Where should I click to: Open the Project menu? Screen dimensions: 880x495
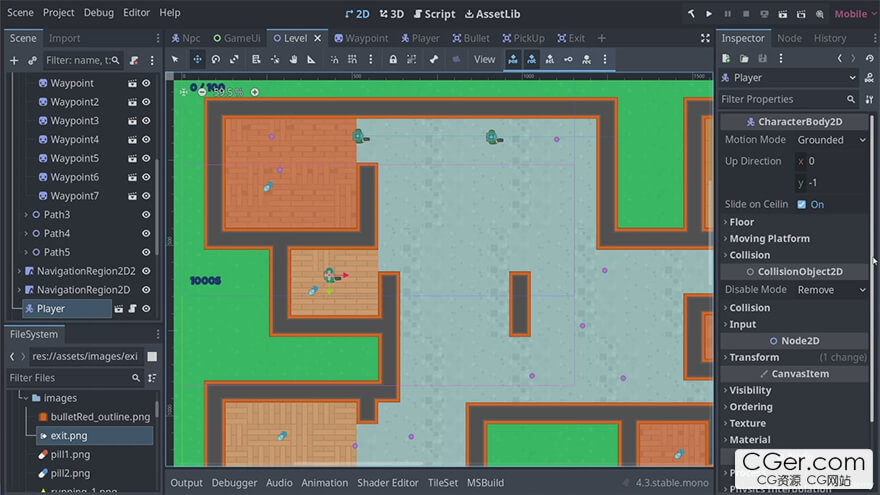point(58,12)
